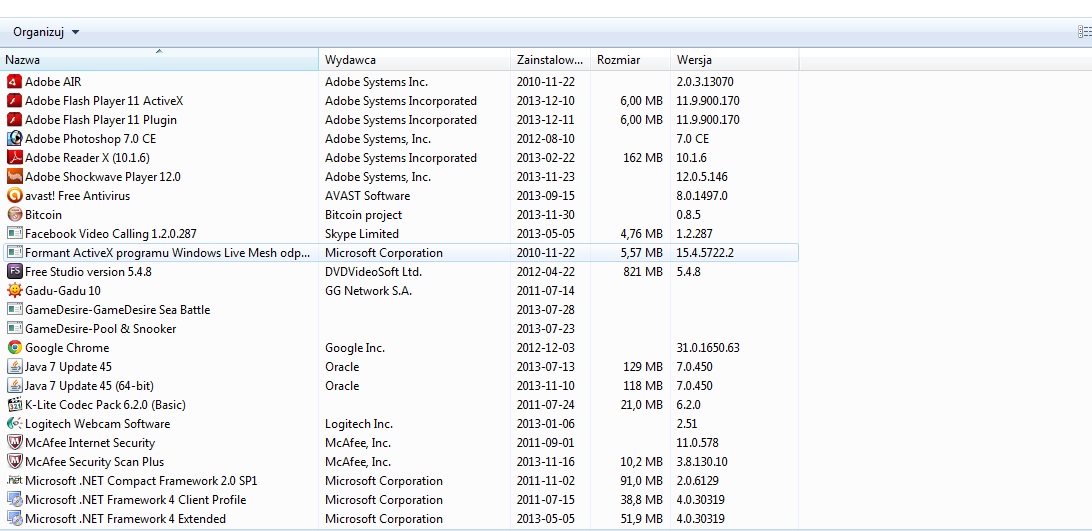Click the Adobe Flash Player 11 ActiveX icon
The image size is (1092, 531).
pos(15,100)
